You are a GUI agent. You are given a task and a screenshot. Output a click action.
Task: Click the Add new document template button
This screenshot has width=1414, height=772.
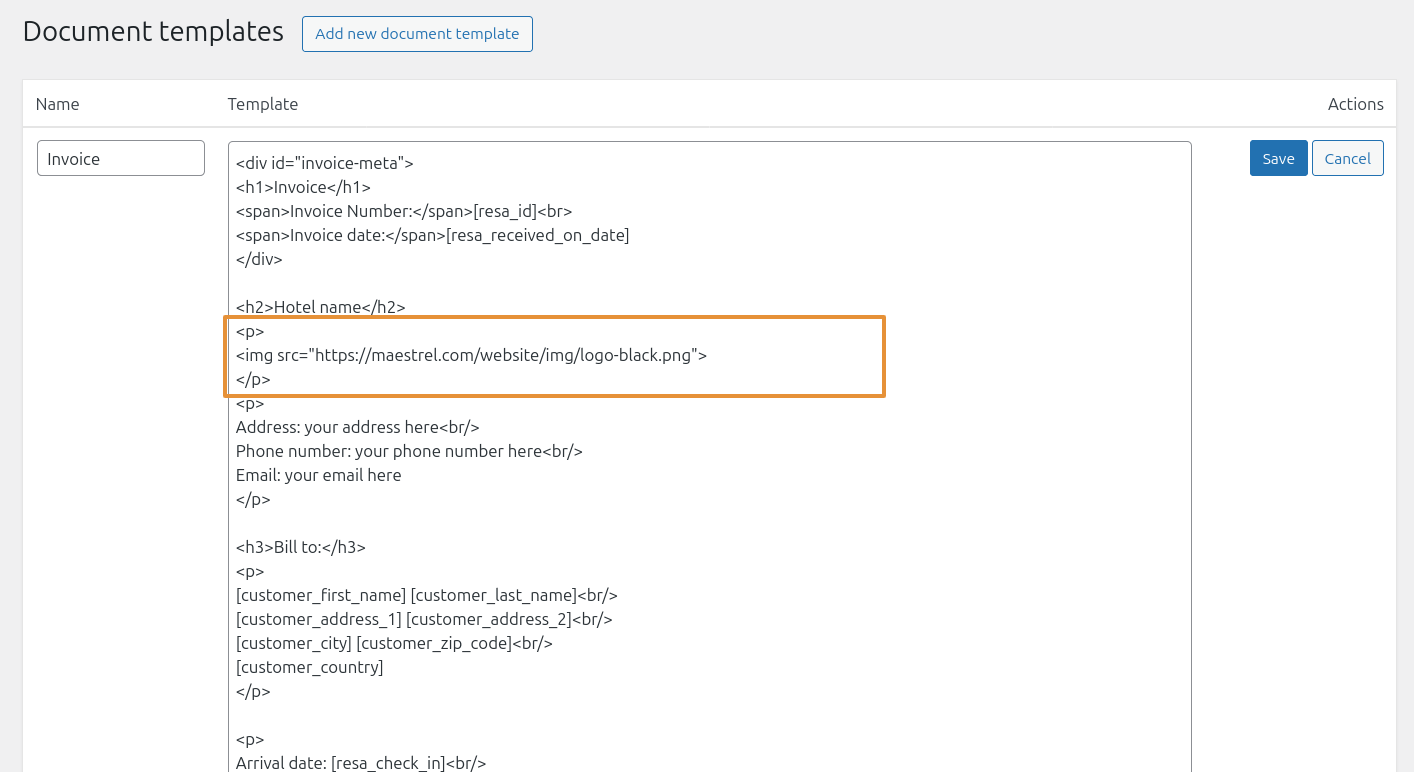[417, 34]
